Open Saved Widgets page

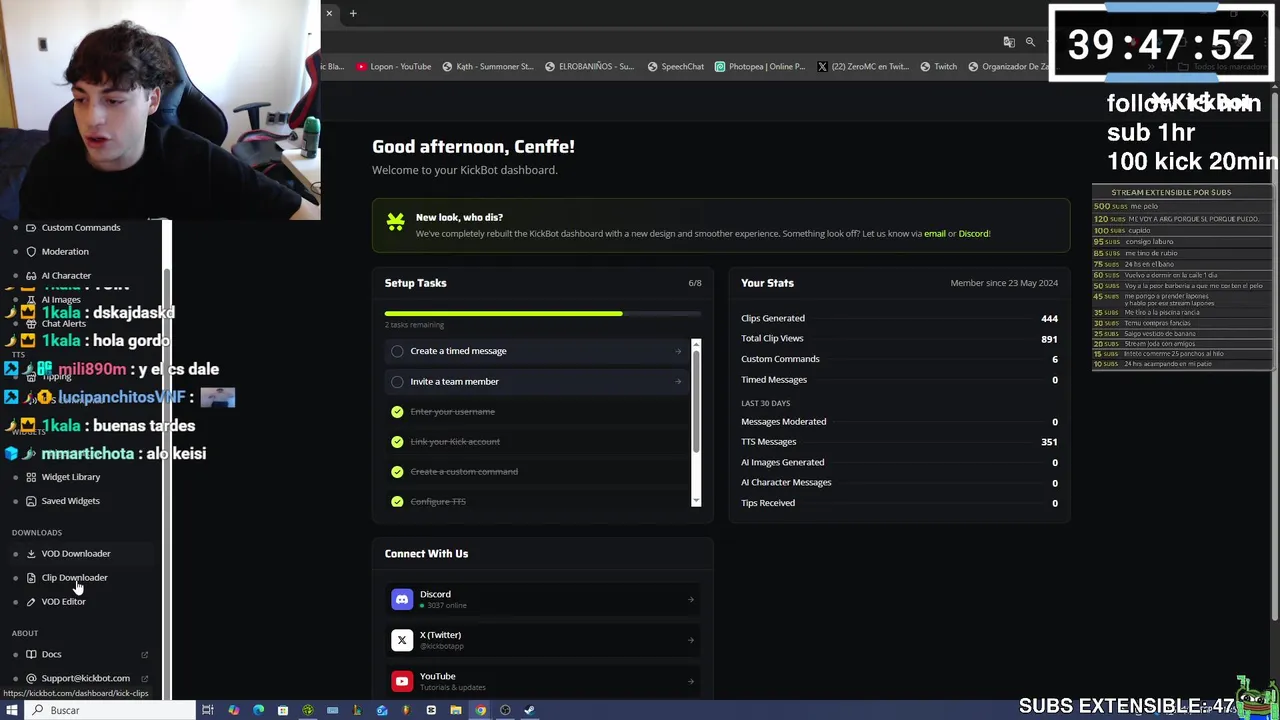70,501
